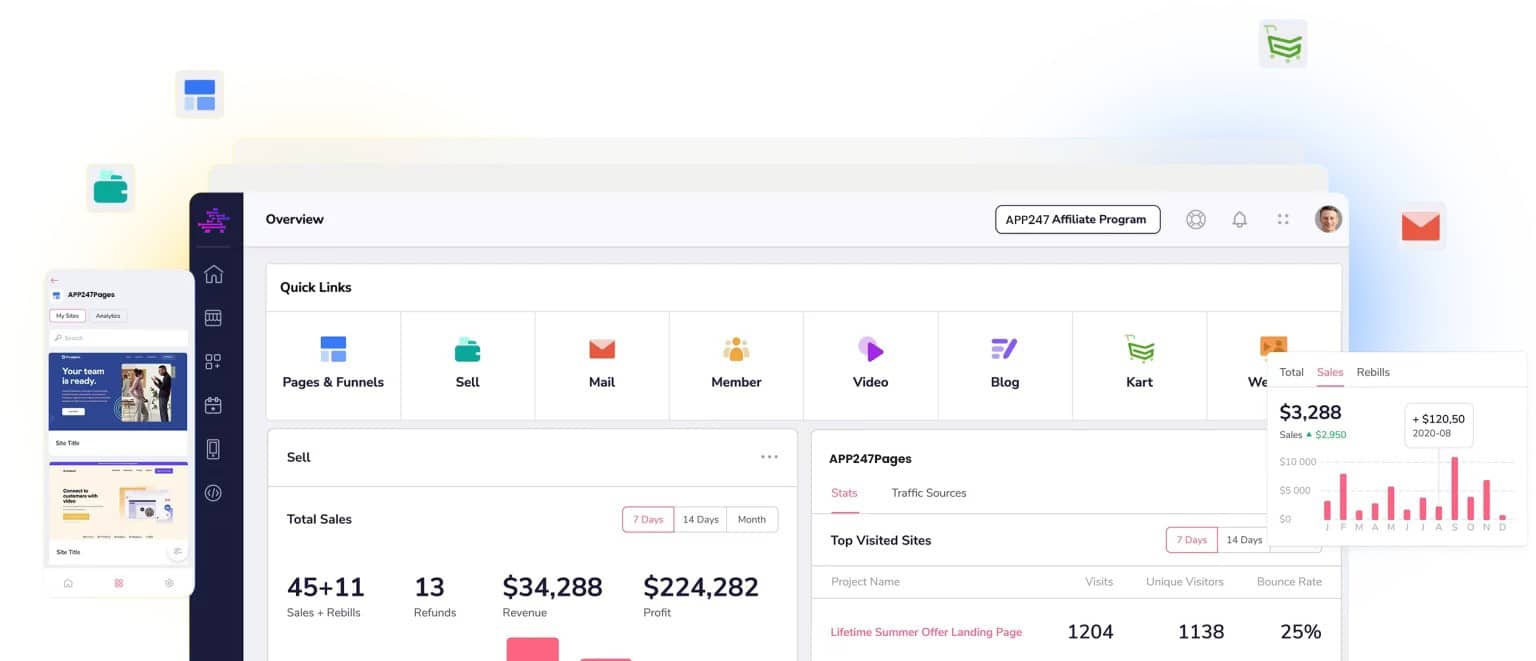Open the apps grid dots icon
Screen dimensions: 1536x661
[1283, 220]
